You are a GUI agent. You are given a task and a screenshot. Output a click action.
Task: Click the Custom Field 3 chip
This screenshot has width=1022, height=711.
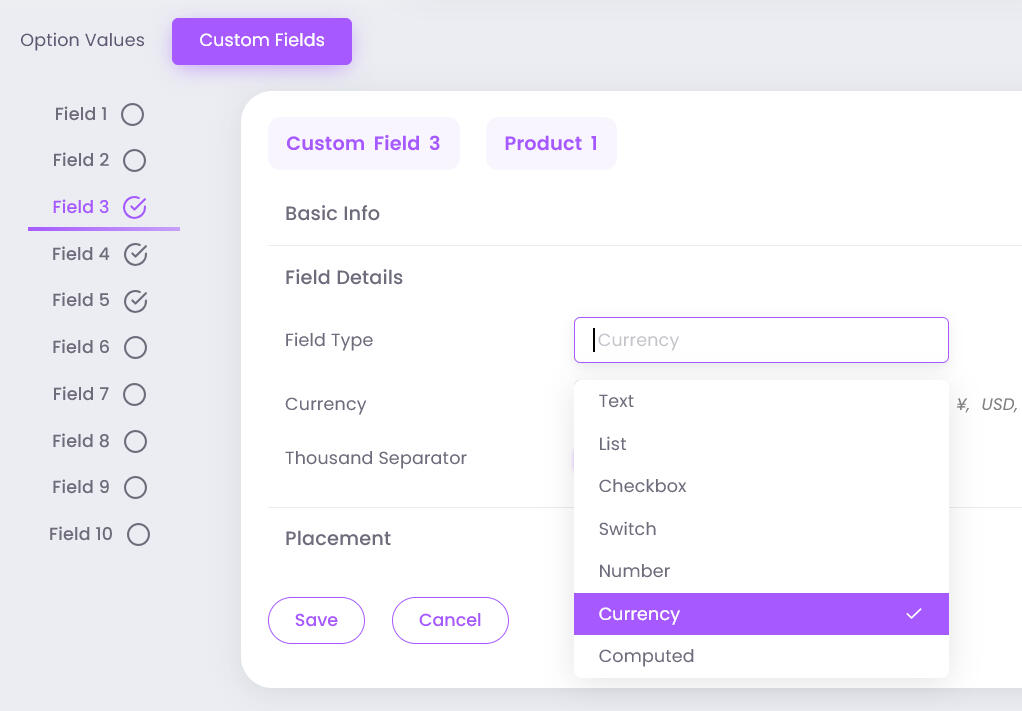click(x=363, y=143)
